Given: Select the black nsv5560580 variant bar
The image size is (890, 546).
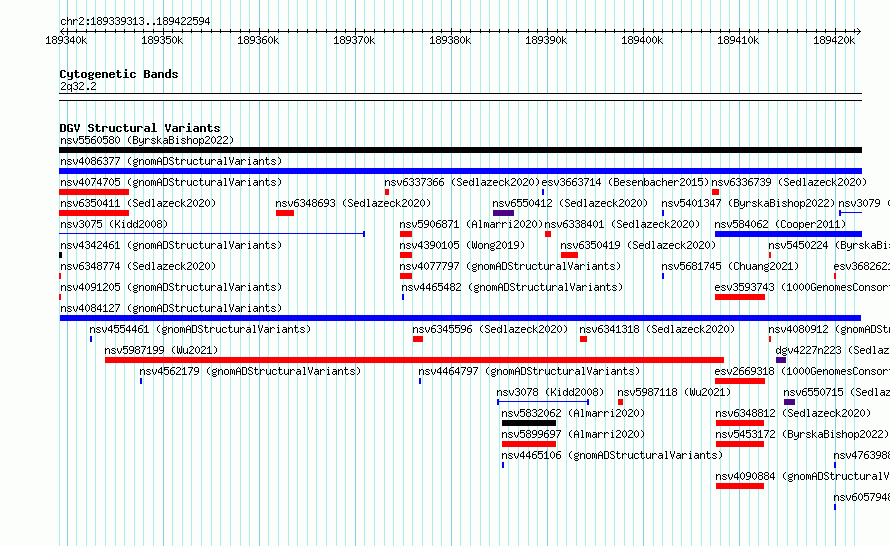Looking at the screenshot, I should [x=460, y=150].
